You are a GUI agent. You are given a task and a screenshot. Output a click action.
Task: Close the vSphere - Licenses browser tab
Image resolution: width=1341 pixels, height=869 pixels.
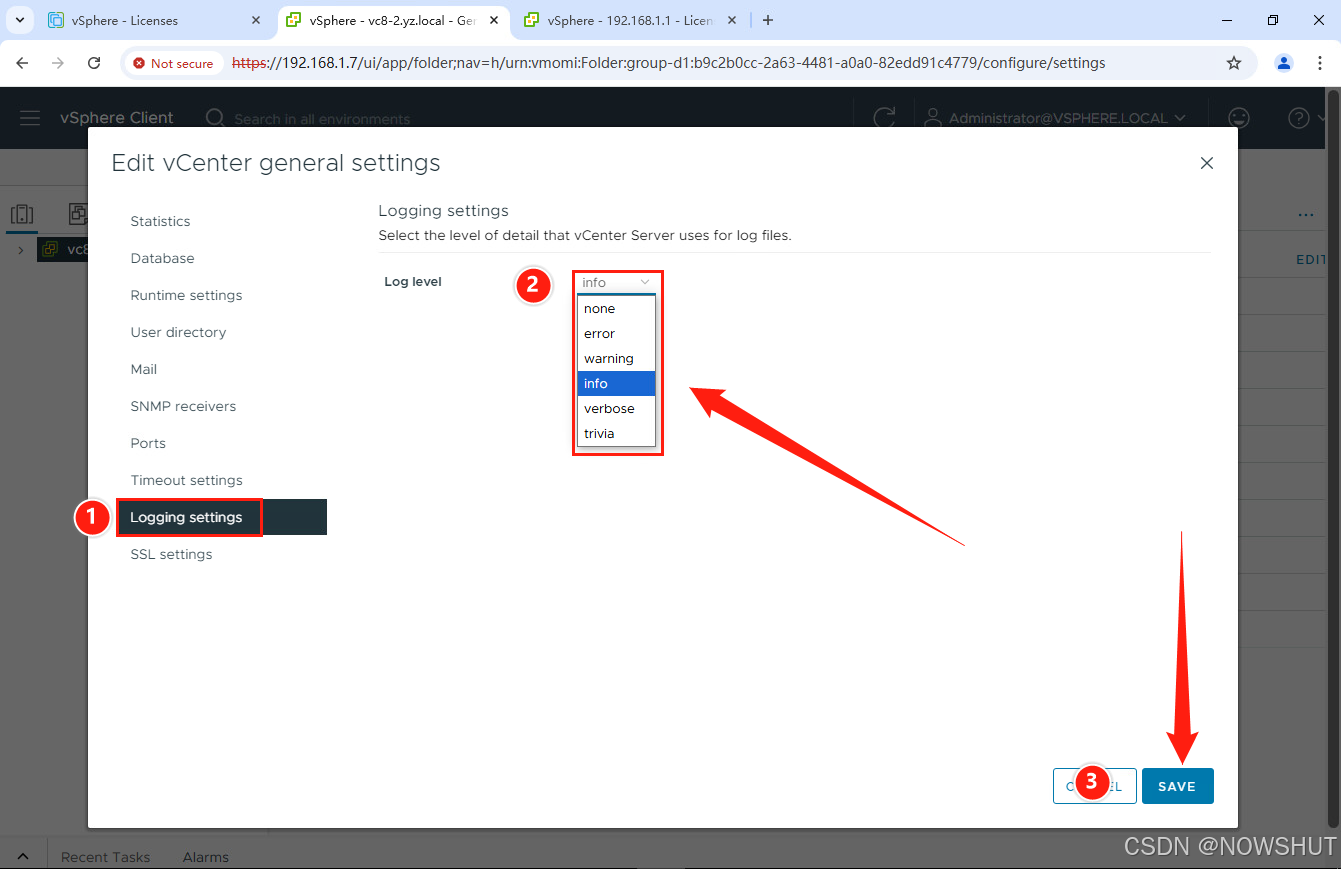click(256, 20)
